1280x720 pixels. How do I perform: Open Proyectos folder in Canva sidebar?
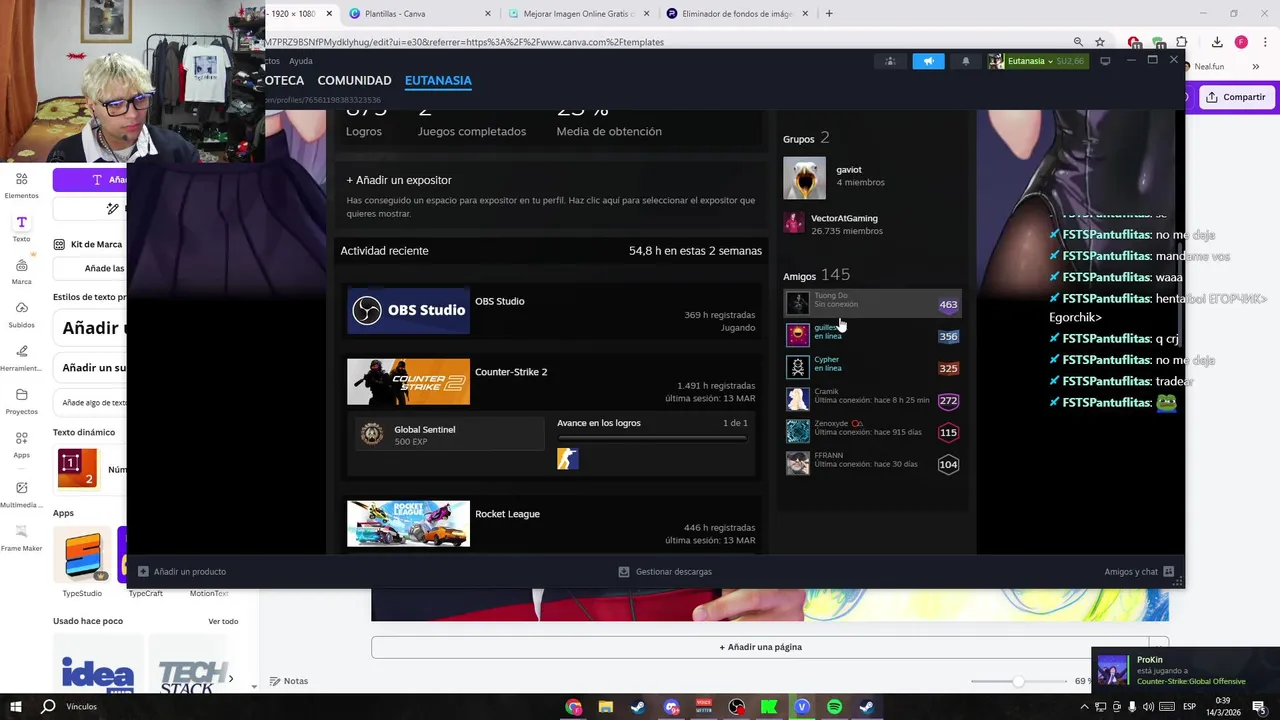pyautogui.click(x=21, y=401)
